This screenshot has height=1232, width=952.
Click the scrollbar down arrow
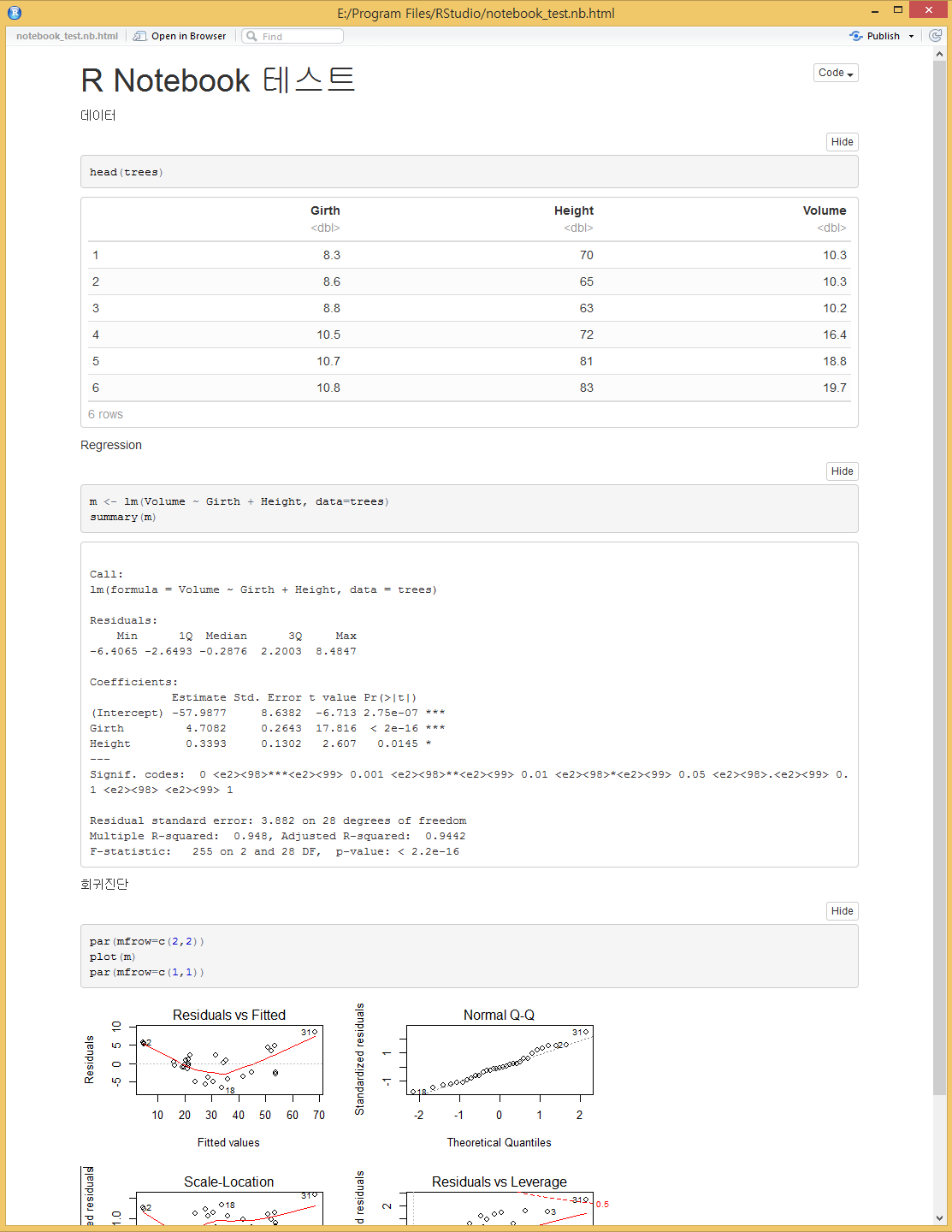pos(940,1218)
